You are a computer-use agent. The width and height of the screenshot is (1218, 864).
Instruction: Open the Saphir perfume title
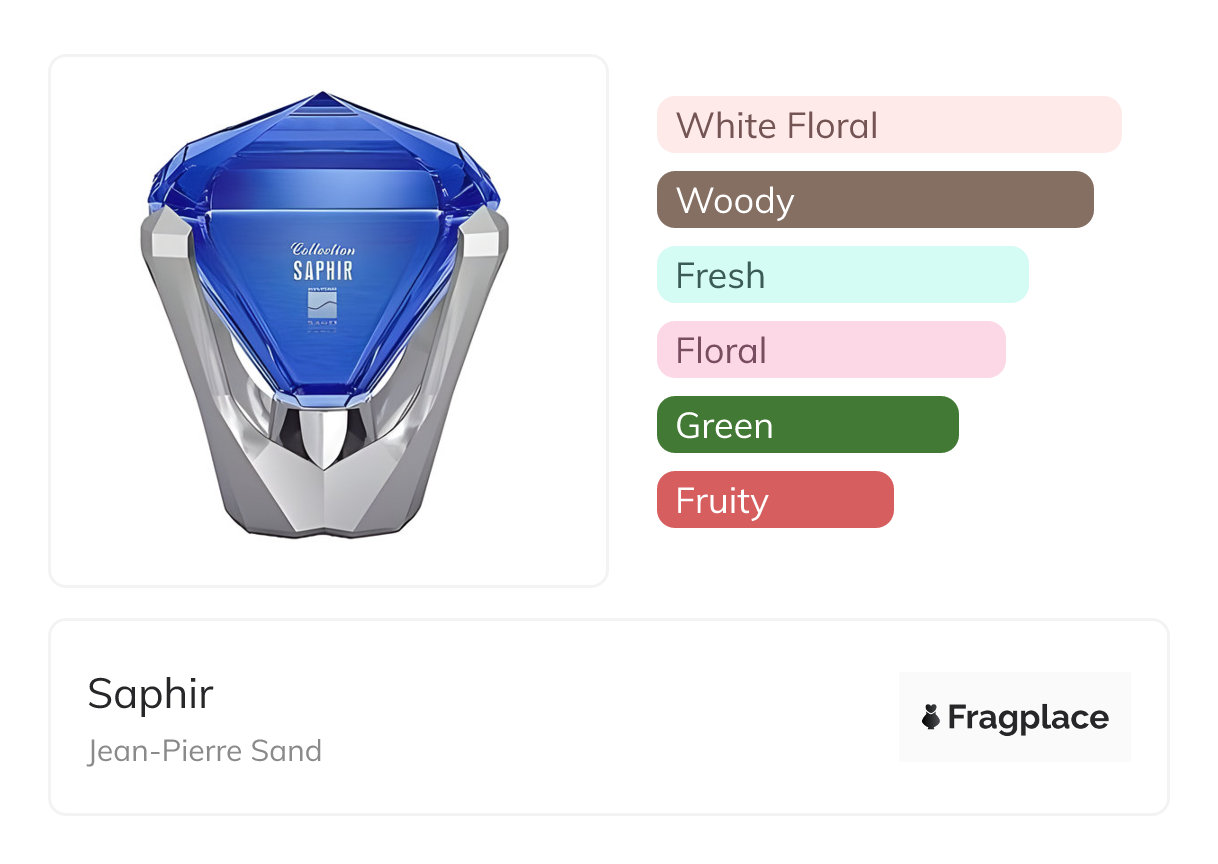click(150, 693)
